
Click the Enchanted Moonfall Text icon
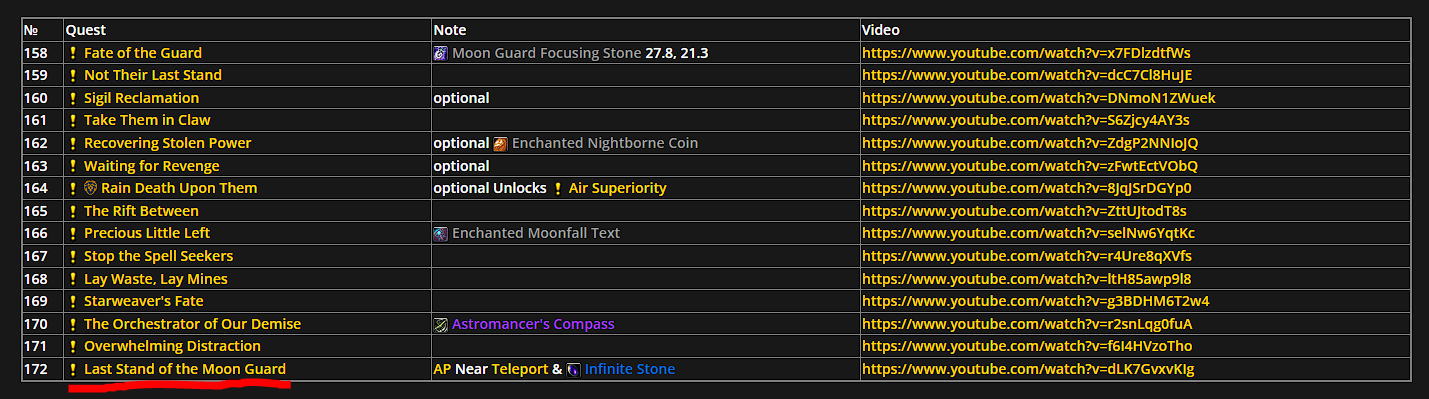(440, 233)
